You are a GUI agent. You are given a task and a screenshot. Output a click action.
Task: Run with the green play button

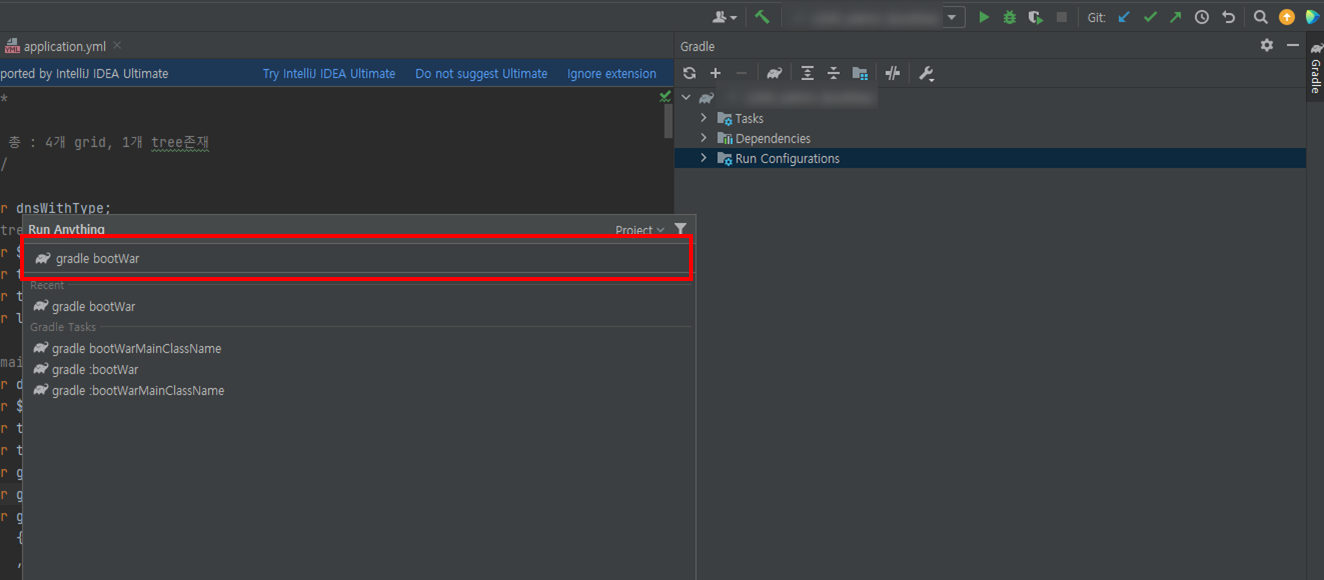[984, 17]
